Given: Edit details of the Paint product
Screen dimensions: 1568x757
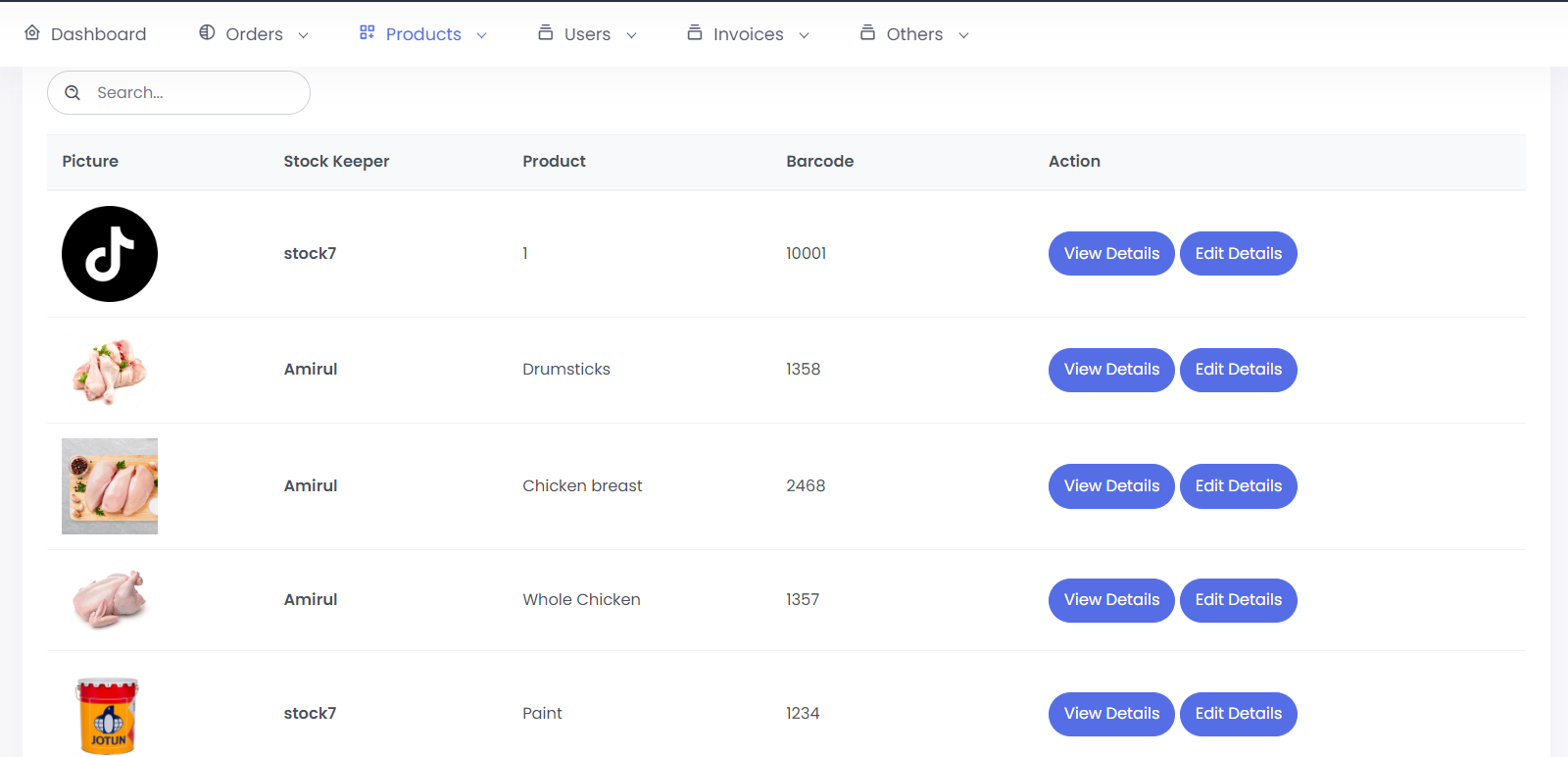Looking at the screenshot, I should [x=1238, y=714].
